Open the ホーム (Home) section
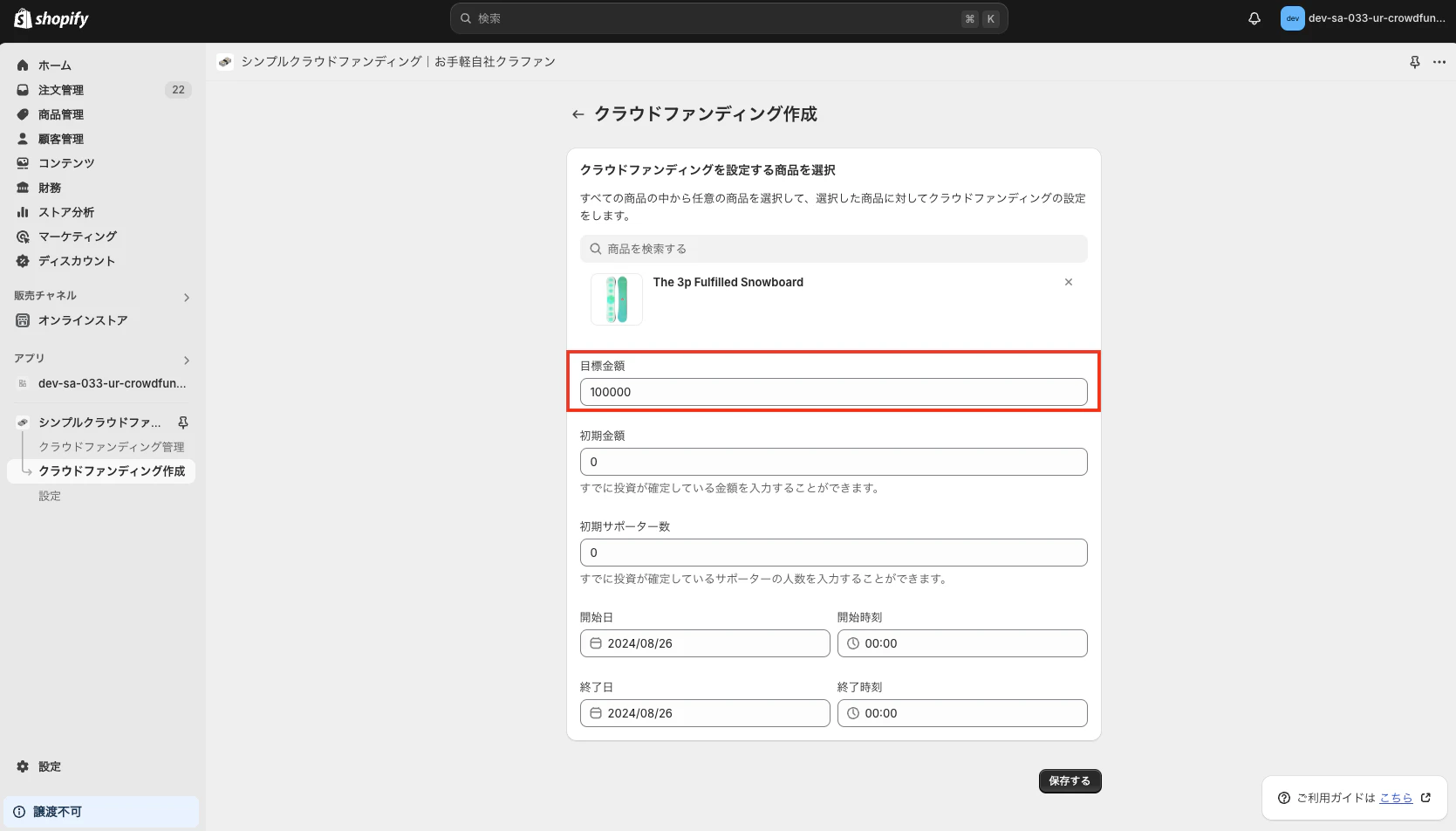 coord(54,65)
